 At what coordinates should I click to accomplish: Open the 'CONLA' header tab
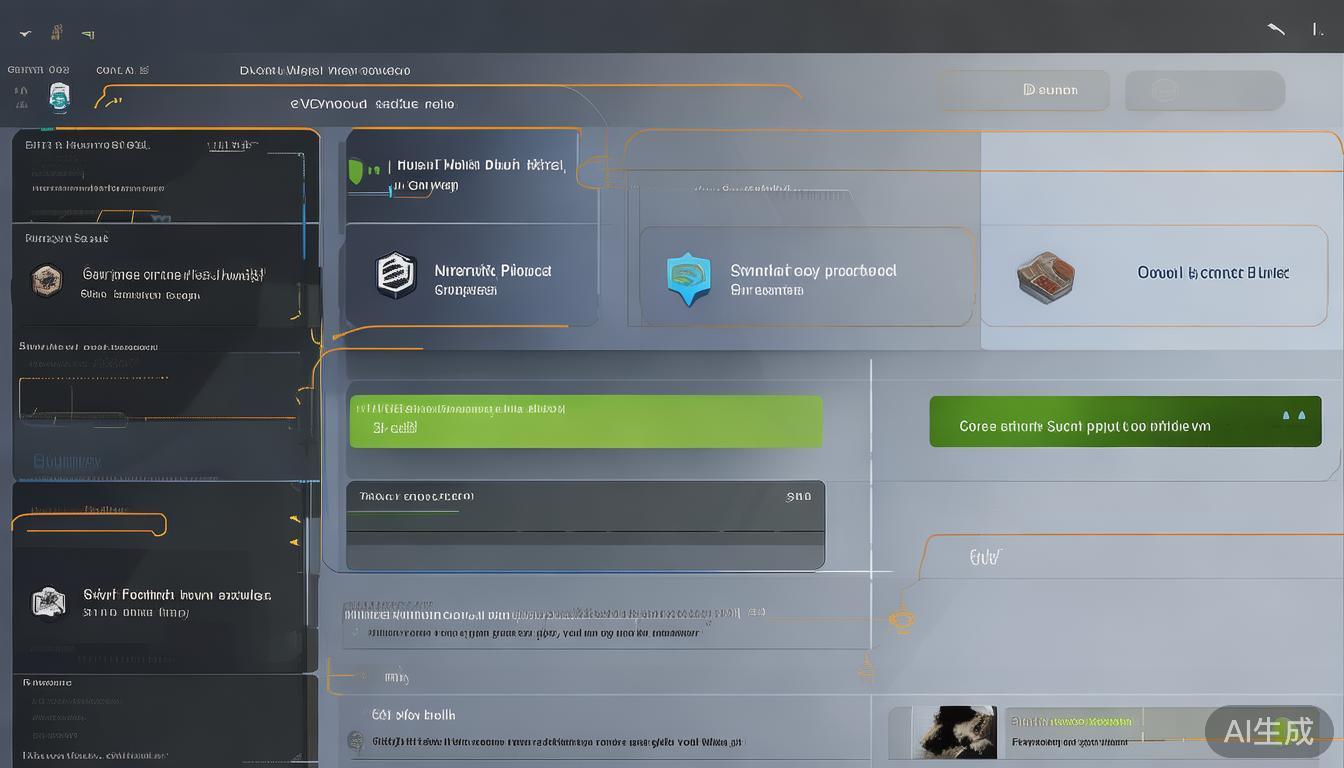point(122,71)
